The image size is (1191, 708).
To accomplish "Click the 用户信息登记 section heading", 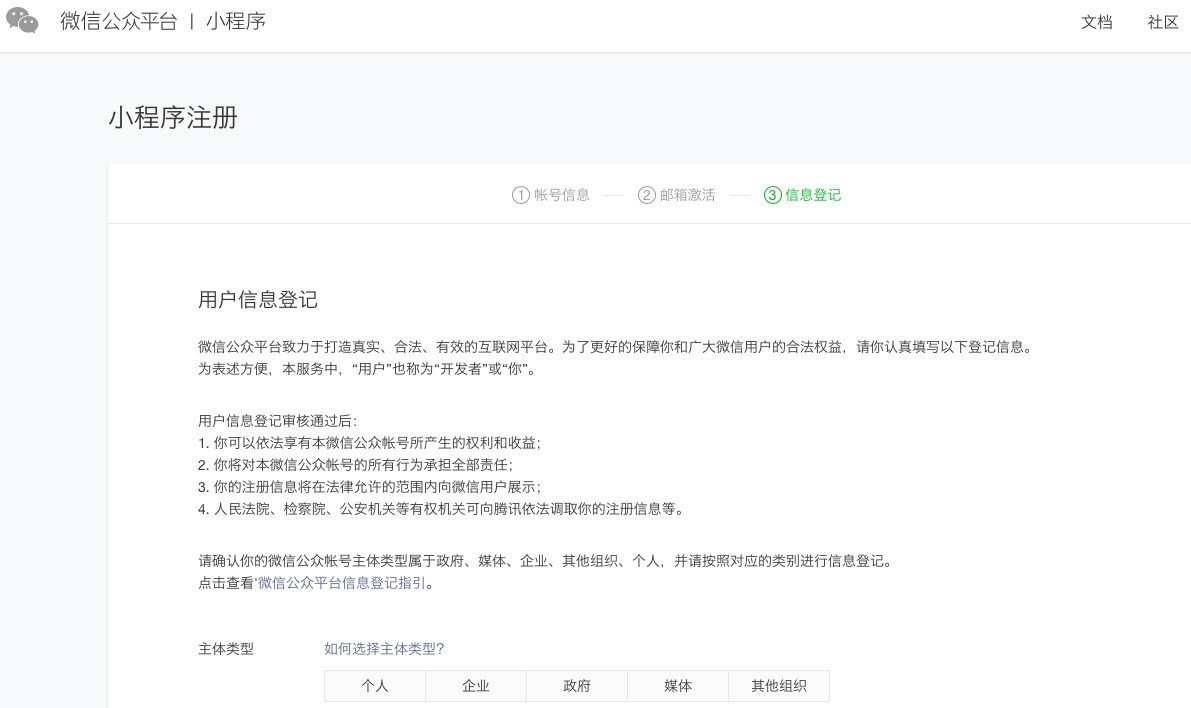I will pos(257,300).
